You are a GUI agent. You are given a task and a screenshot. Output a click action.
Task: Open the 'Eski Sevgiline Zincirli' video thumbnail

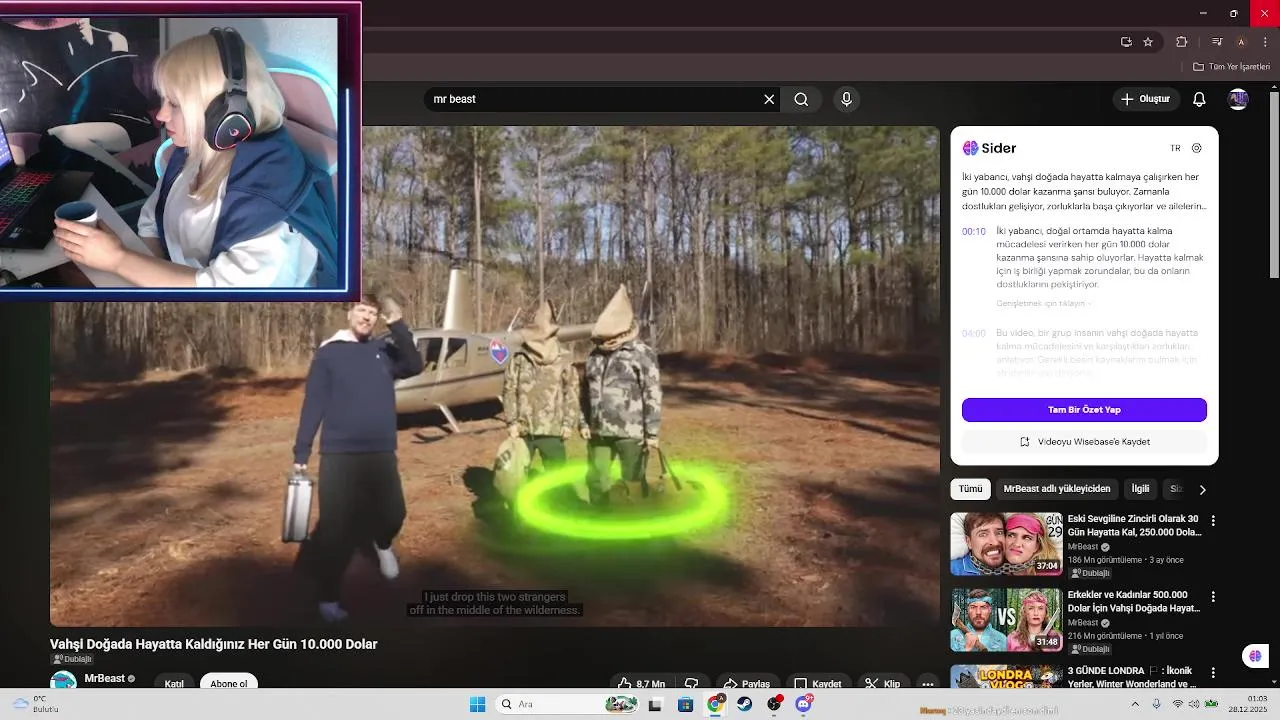click(x=1006, y=544)
